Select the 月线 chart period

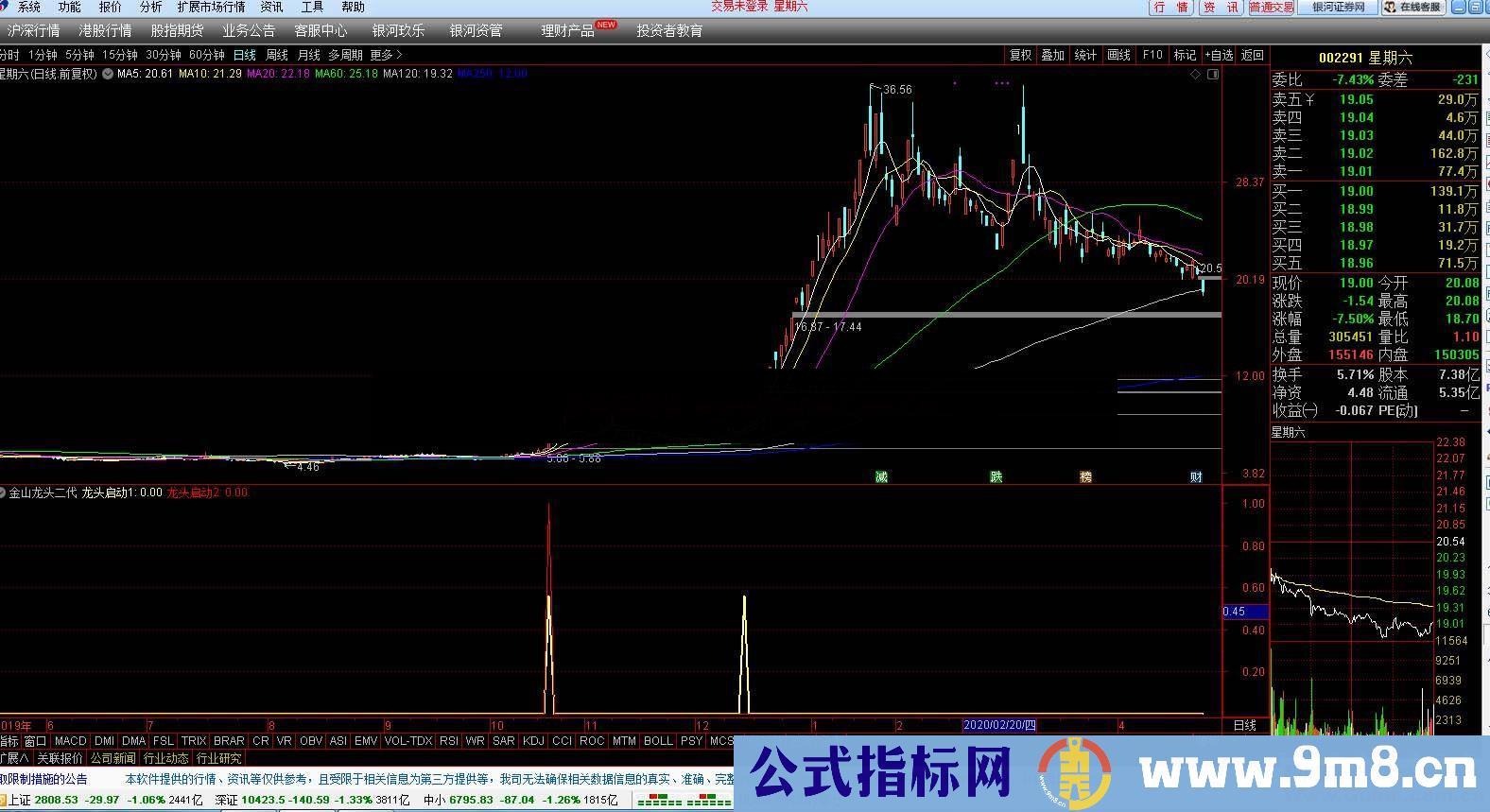point(309,55)
